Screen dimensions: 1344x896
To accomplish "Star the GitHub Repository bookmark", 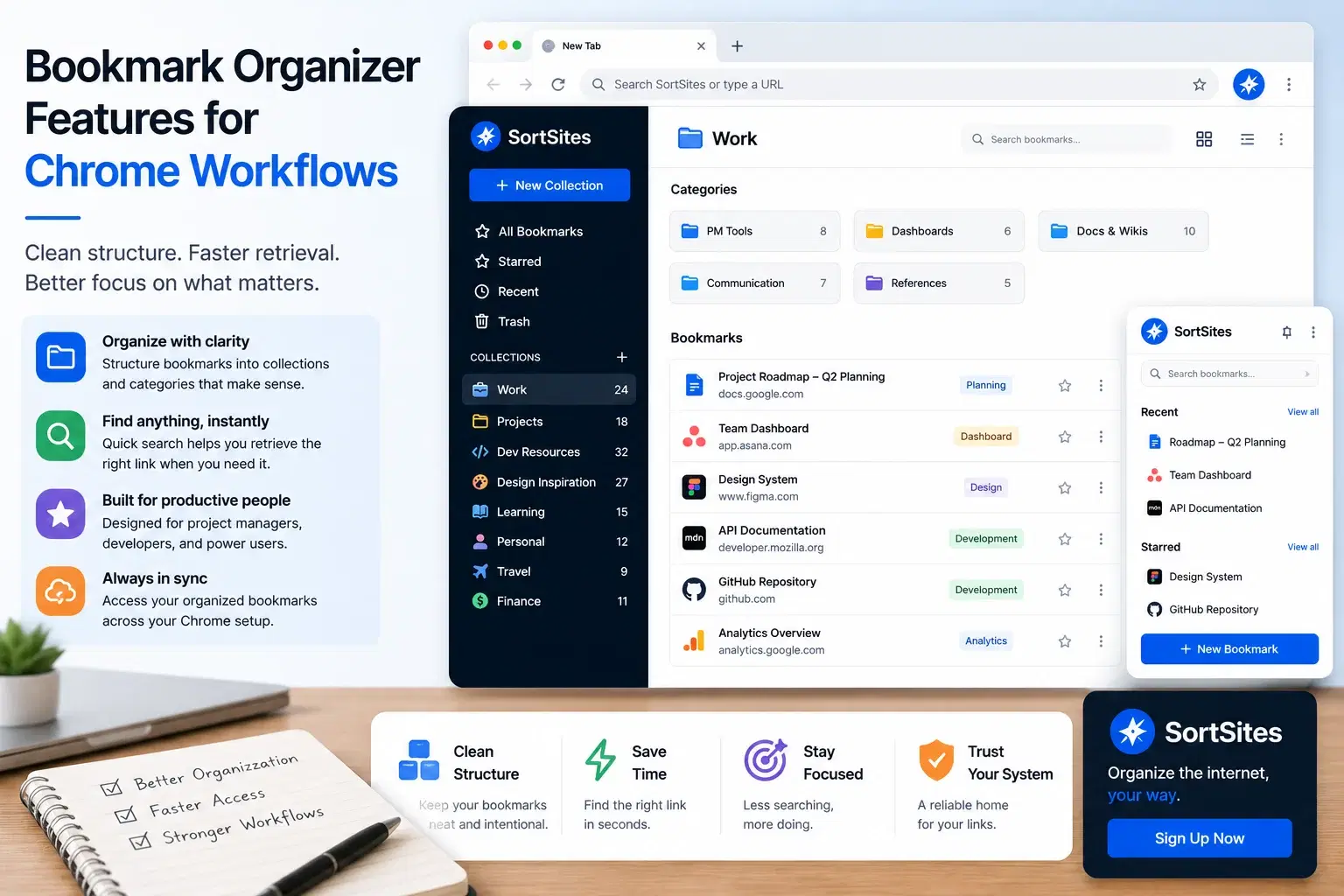I will [1065, 590].
